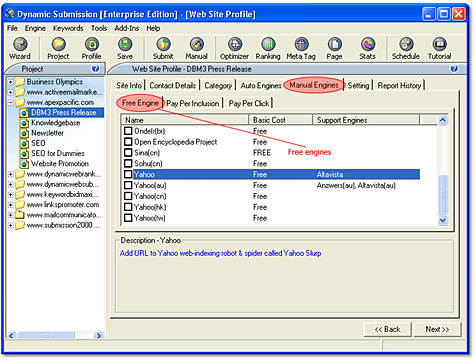475x360 pixels.
Task: Click the engine list vertical scrollbar thumb
Action: (x=443, y=195)
